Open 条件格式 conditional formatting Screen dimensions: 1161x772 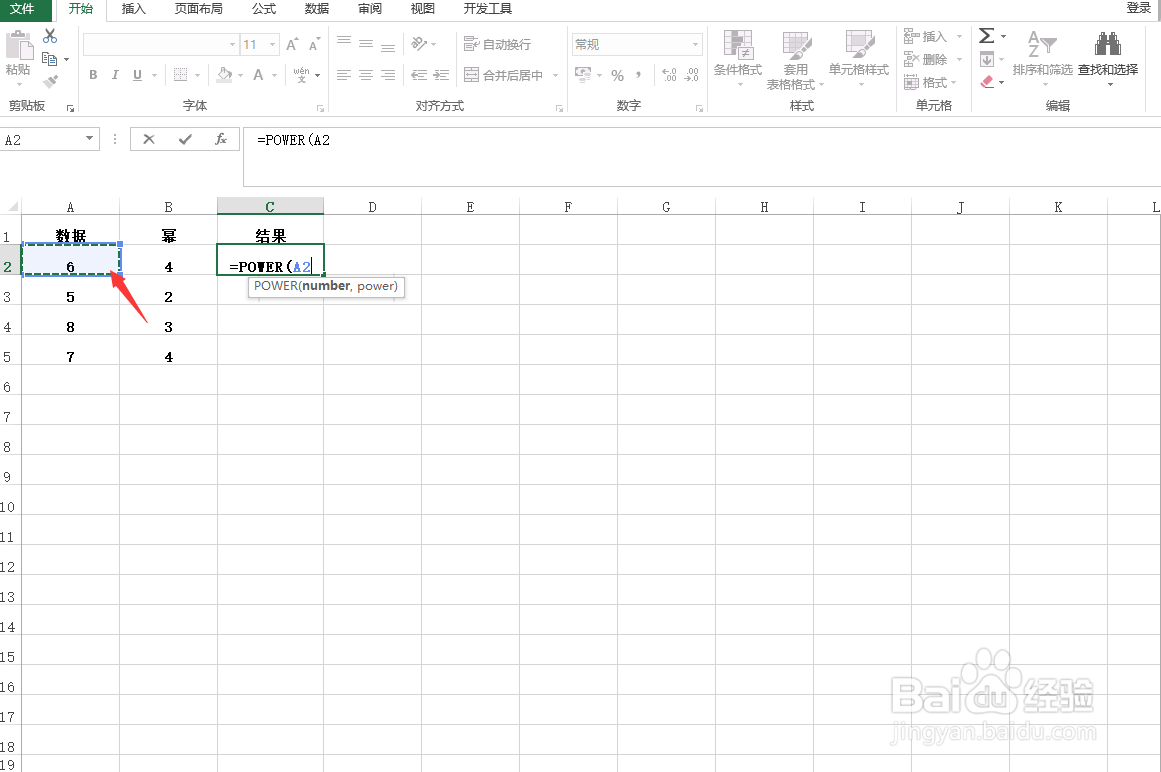[738, 59]
